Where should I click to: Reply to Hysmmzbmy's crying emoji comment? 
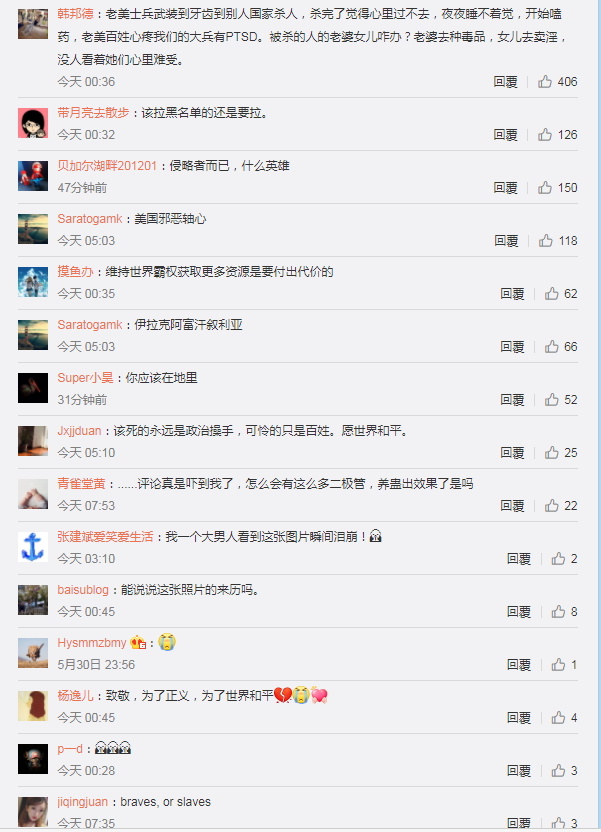click(x=519, y=665)
